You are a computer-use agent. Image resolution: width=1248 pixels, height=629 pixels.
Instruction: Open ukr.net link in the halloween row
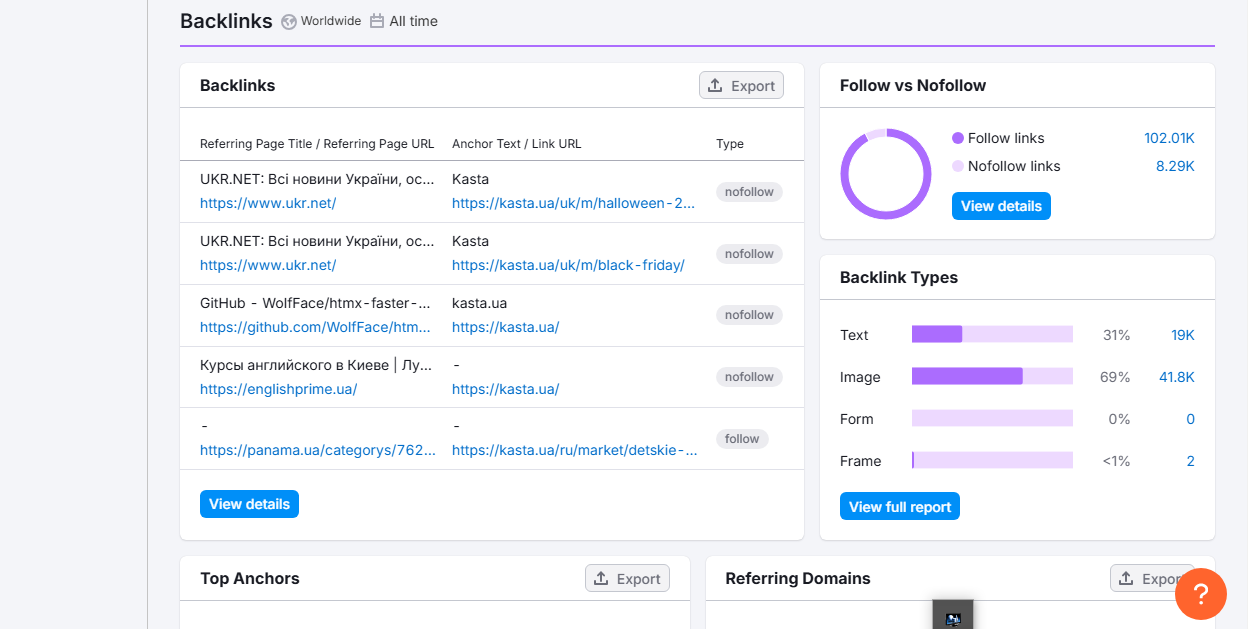tap(268, 203)
